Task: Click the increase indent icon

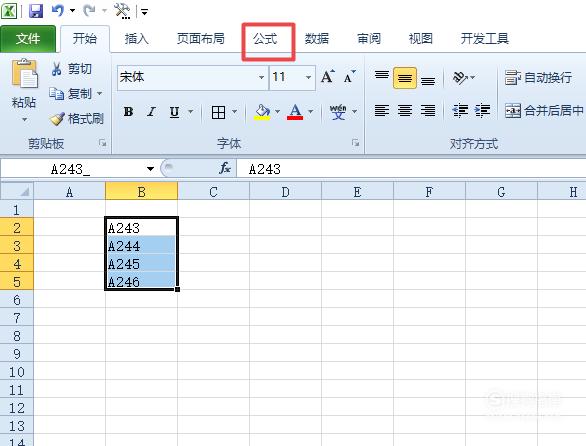Action: (x=482, y=111)
